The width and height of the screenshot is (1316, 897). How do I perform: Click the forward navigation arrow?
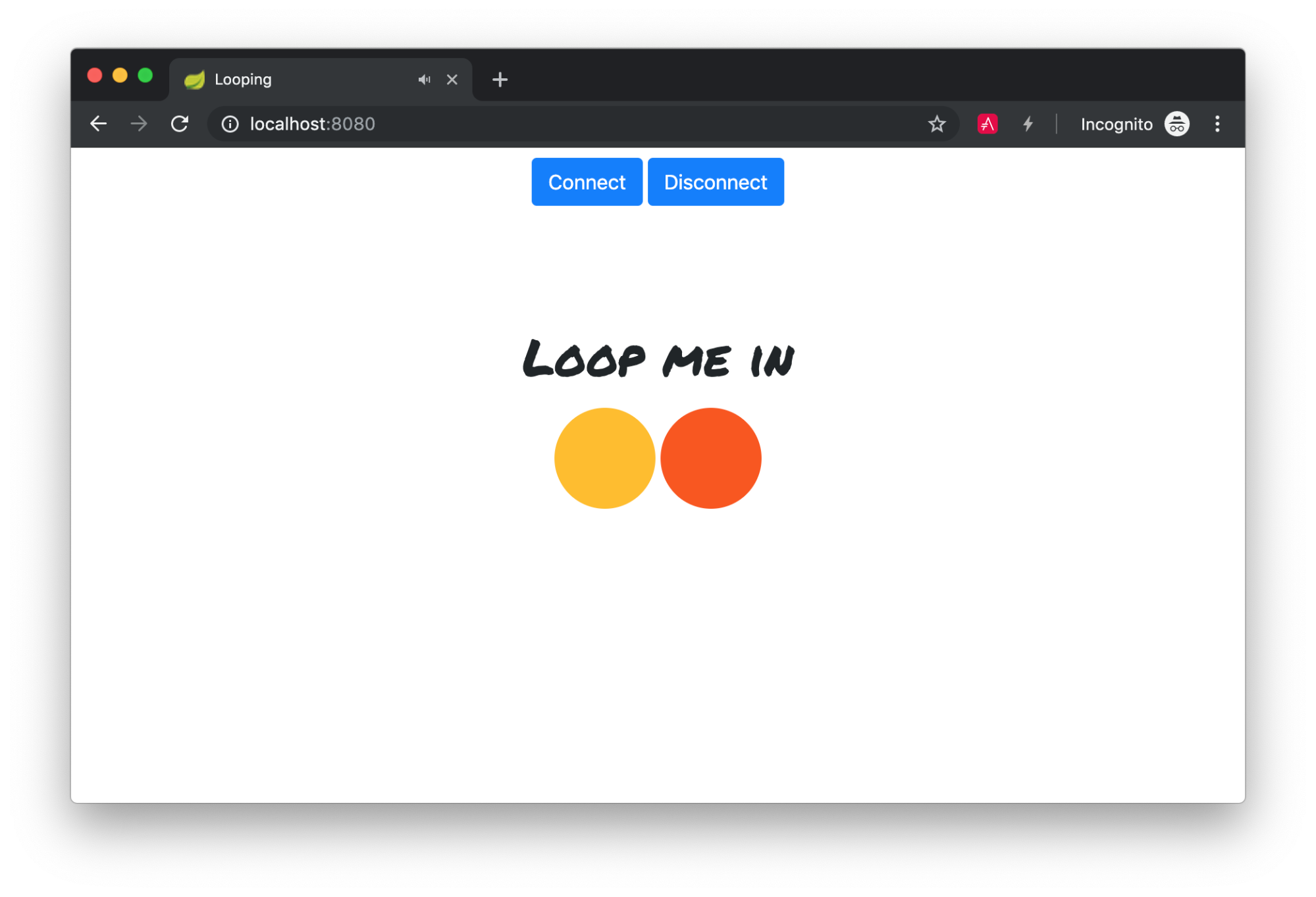click(139, 124)
